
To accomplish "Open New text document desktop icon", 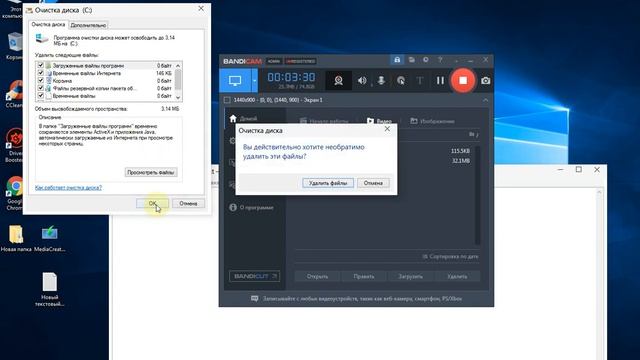I will (50, 289).
